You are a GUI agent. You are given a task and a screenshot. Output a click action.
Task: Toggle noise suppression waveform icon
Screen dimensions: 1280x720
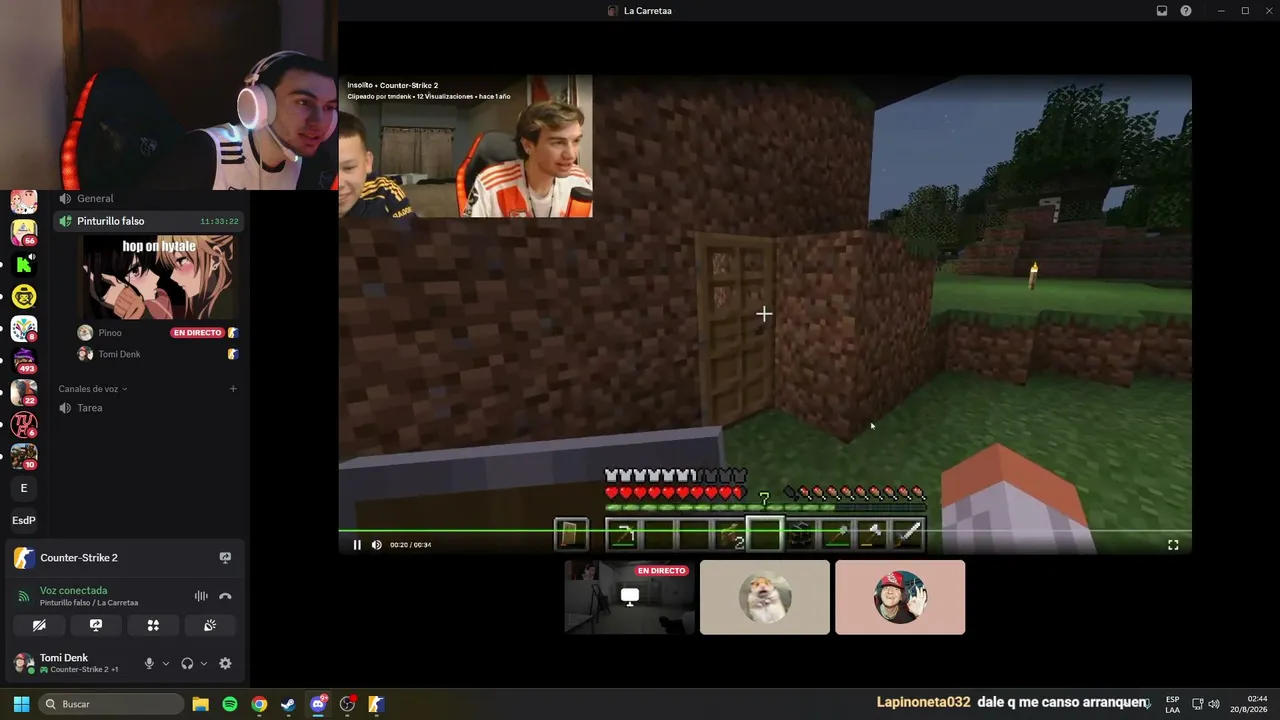pos(201,596)
